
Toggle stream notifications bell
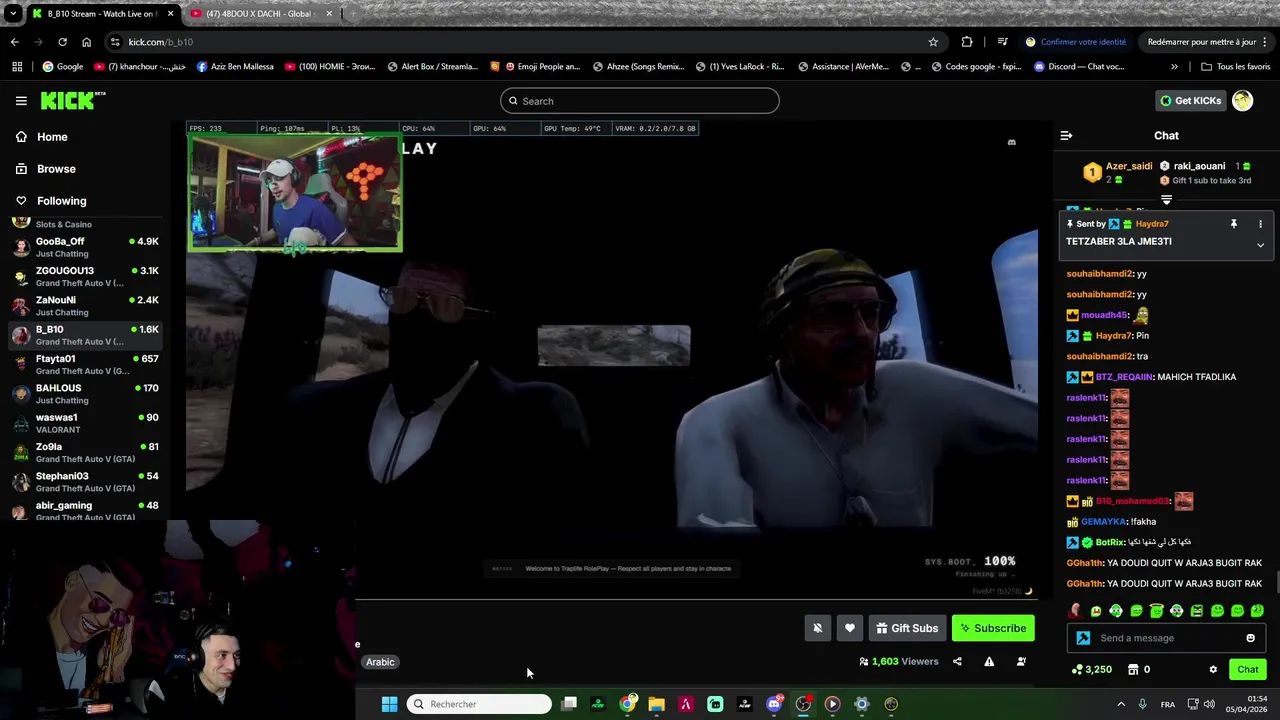point(817,628)
